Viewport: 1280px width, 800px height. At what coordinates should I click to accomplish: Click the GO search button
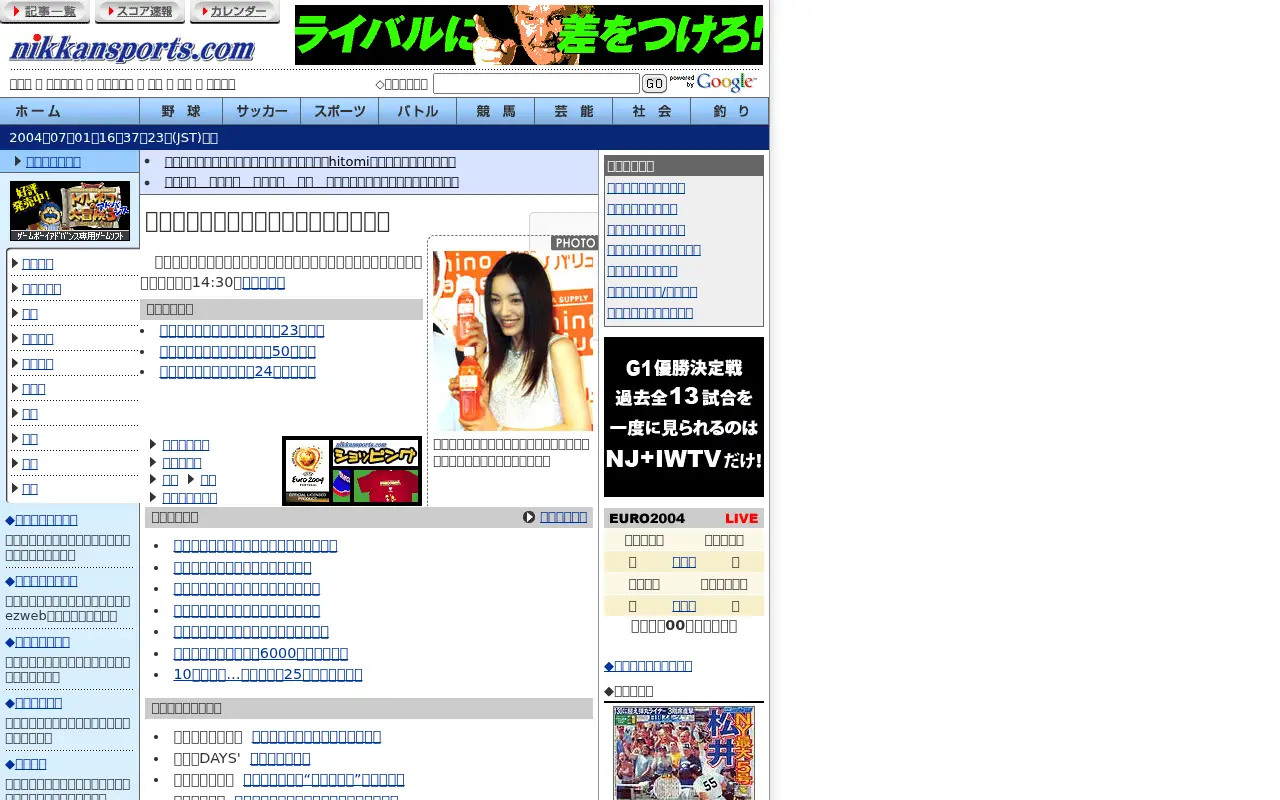point(654,84)
